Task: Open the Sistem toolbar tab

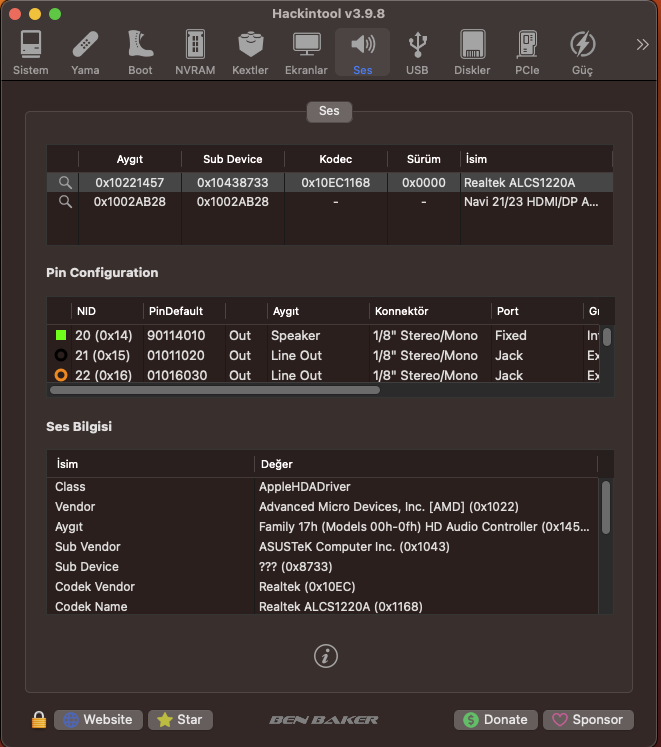Action: pyautogui.click(x=31, y=52)
